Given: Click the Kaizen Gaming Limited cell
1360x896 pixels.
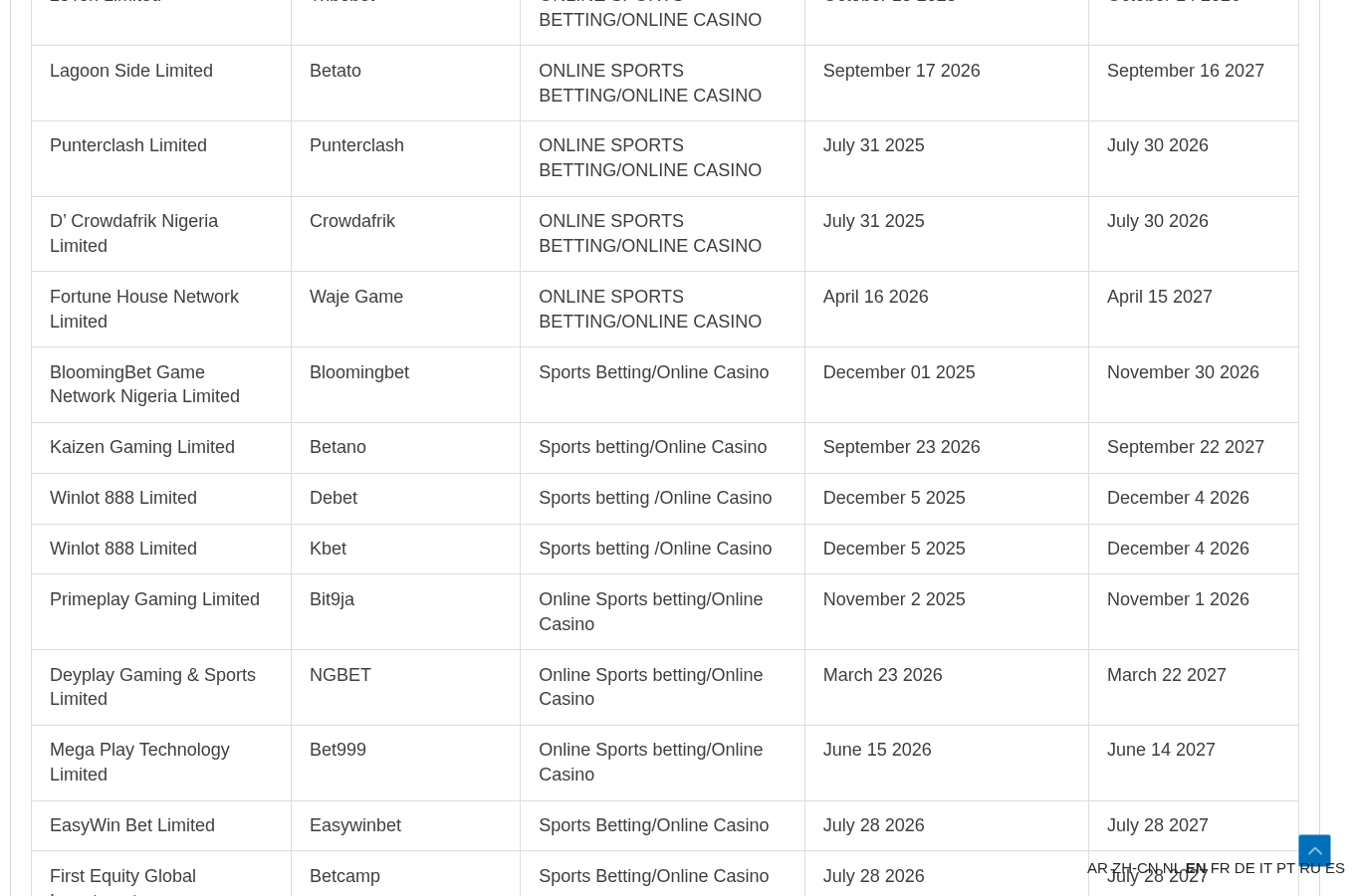Looking at the screenshot, I should click(x=161, y=447).
